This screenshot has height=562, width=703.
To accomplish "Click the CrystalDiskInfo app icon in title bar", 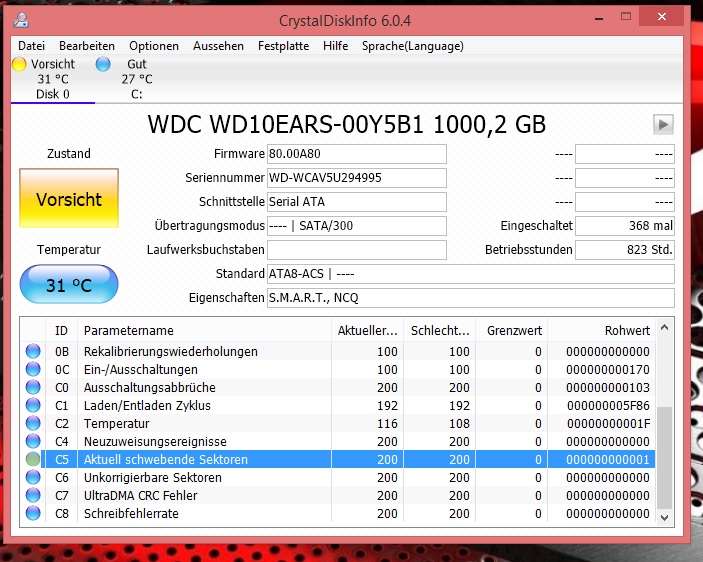I will [x=21, y=20].
